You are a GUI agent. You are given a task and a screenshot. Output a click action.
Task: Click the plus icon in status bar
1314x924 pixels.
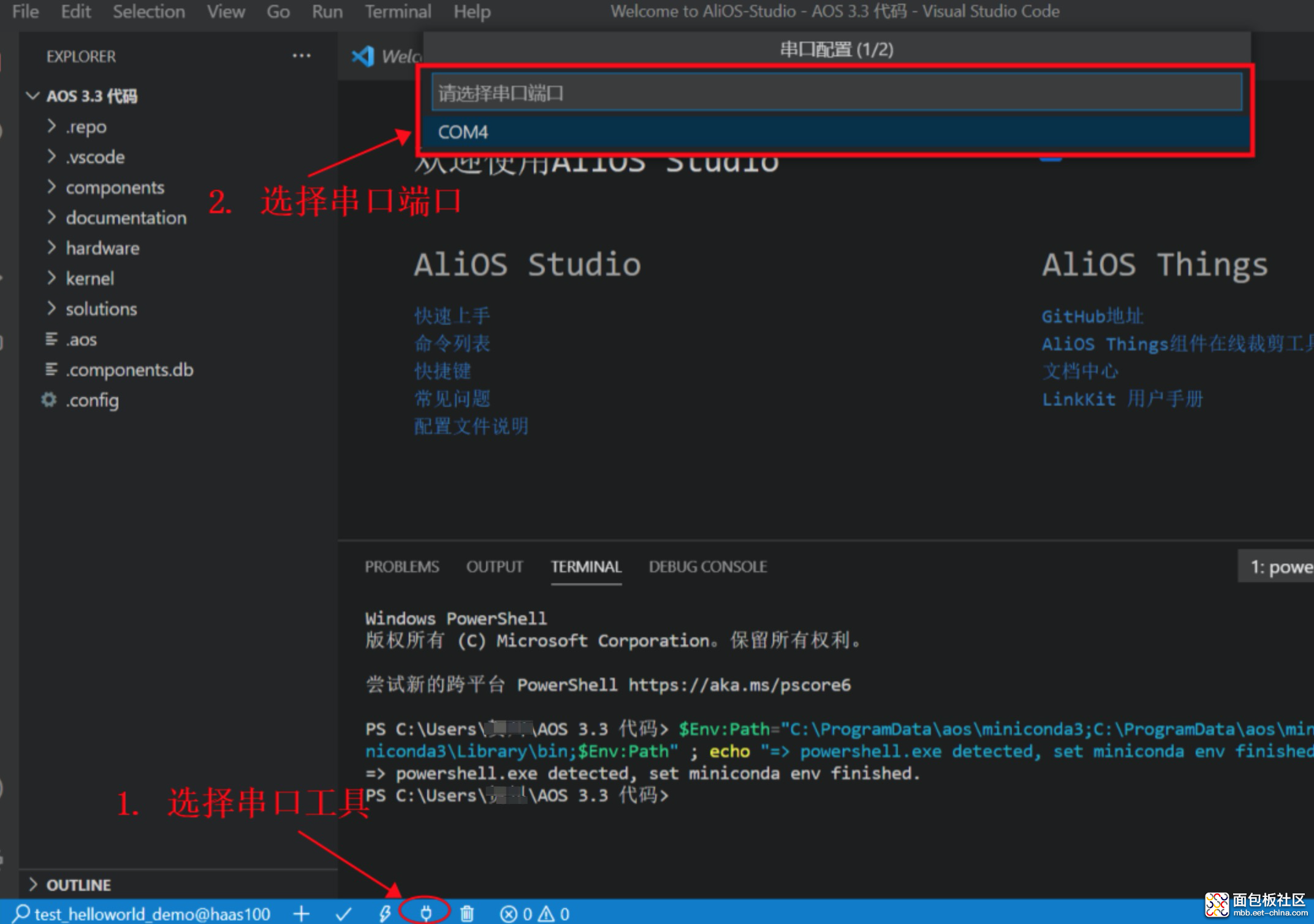[301, 914]
